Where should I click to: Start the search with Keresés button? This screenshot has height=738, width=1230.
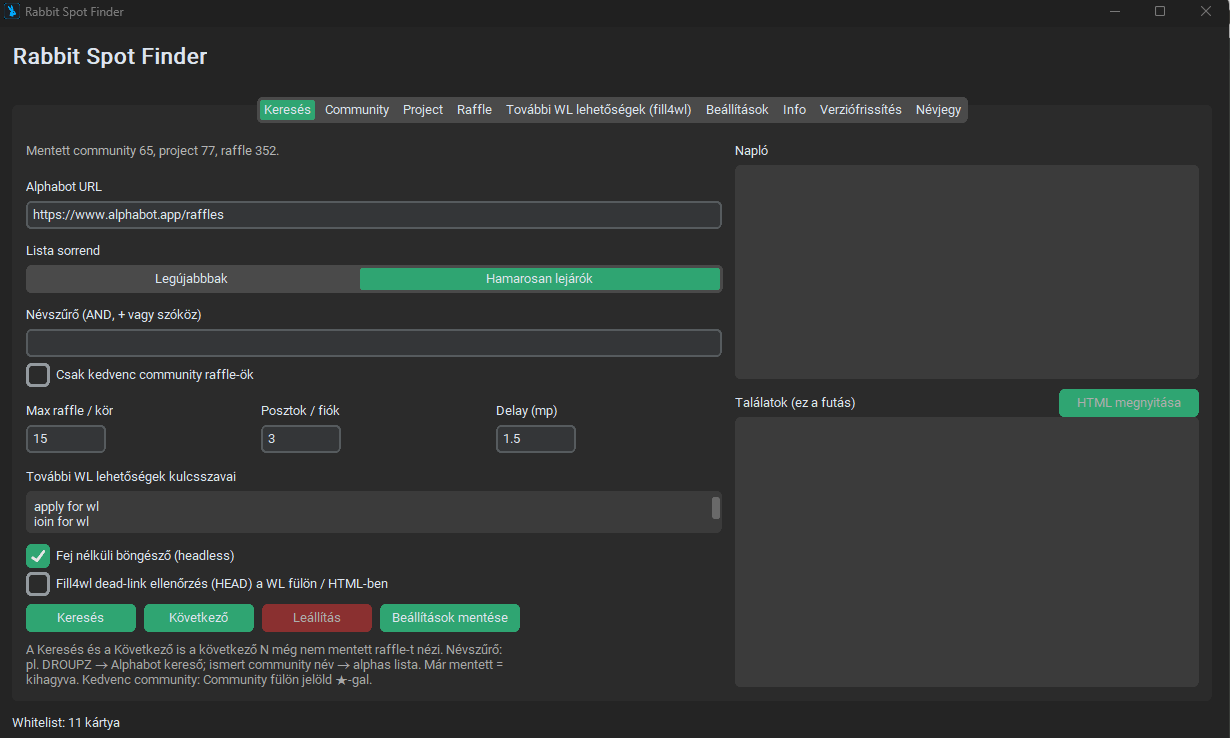pos(81,618)
